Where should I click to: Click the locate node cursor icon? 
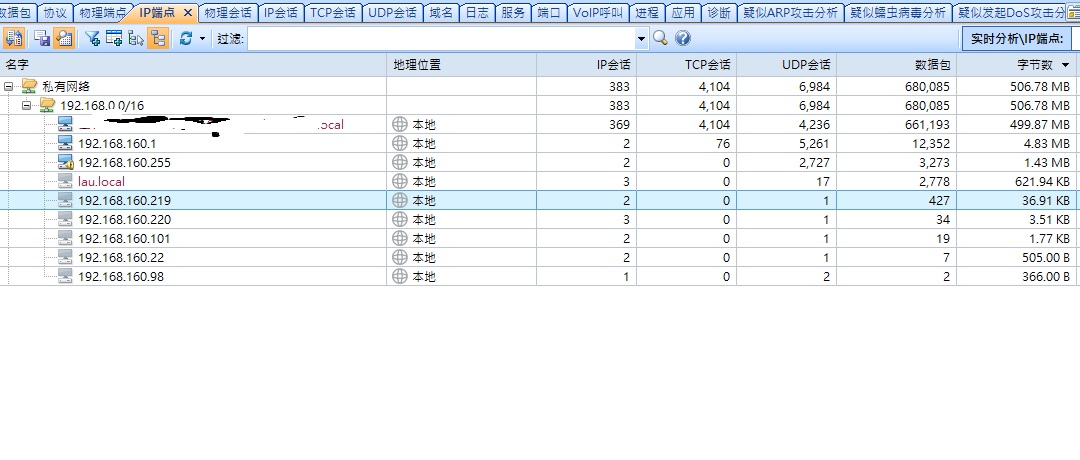[136, 39]
